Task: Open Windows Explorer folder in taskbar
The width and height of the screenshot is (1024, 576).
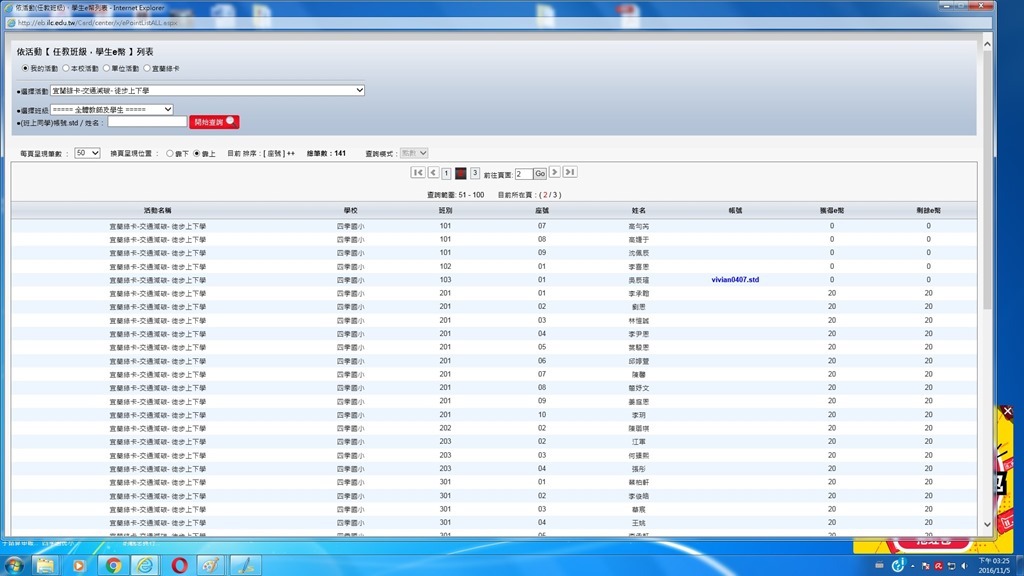Action: tap(45, 565)
